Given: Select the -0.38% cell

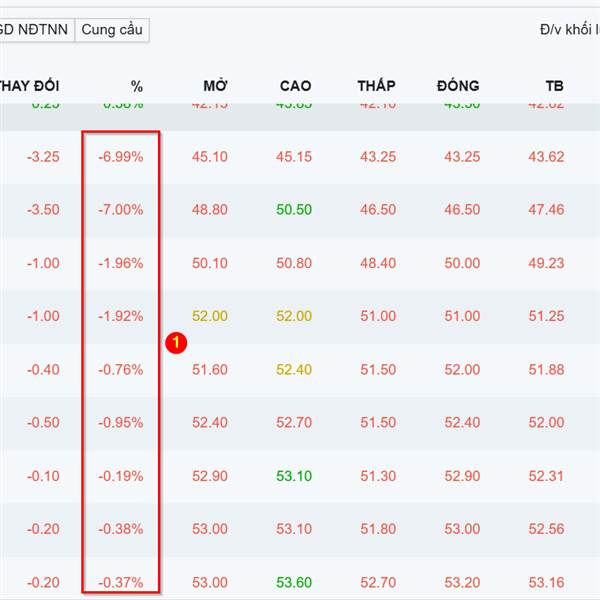Looking at the screenshot, I should click(121, 529).
